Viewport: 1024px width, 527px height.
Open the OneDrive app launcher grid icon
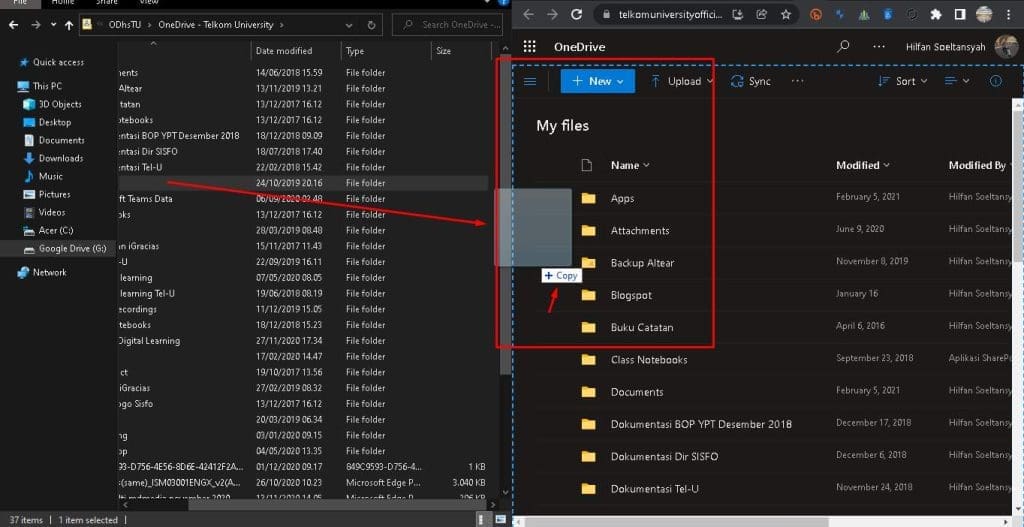pos(530,46)
